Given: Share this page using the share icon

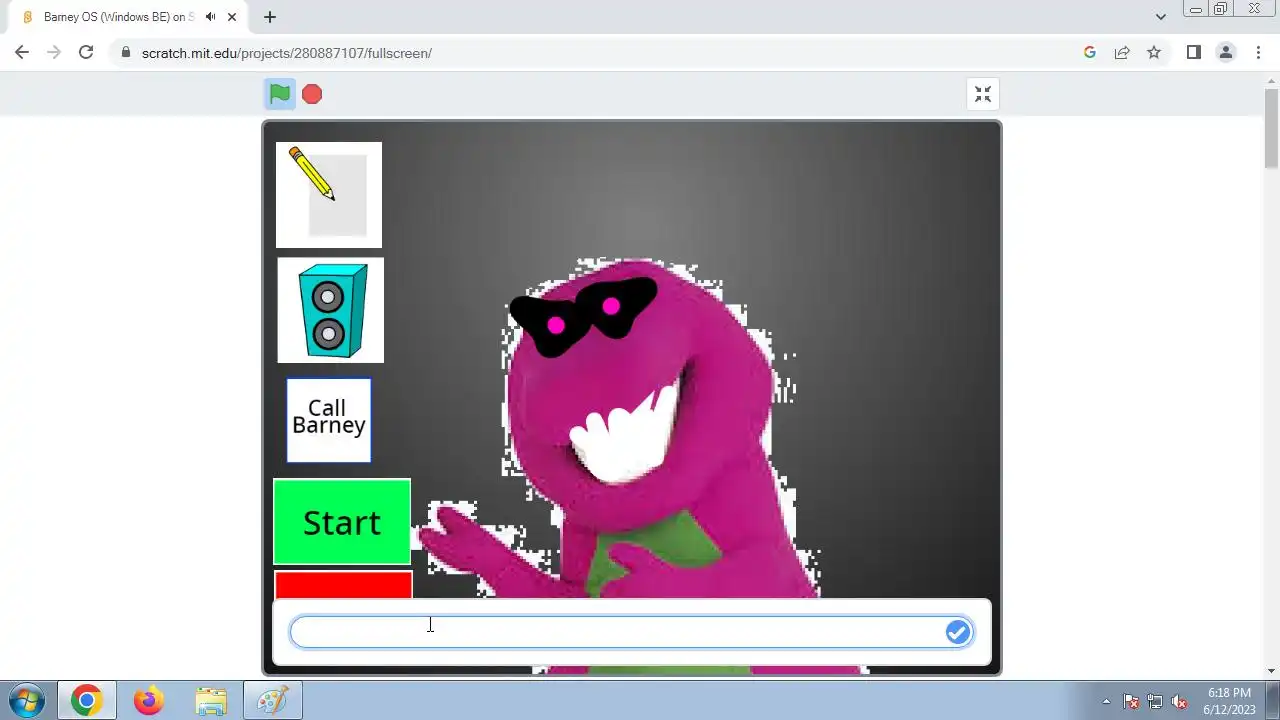Looking at the screenshot, I should 1122,52.
